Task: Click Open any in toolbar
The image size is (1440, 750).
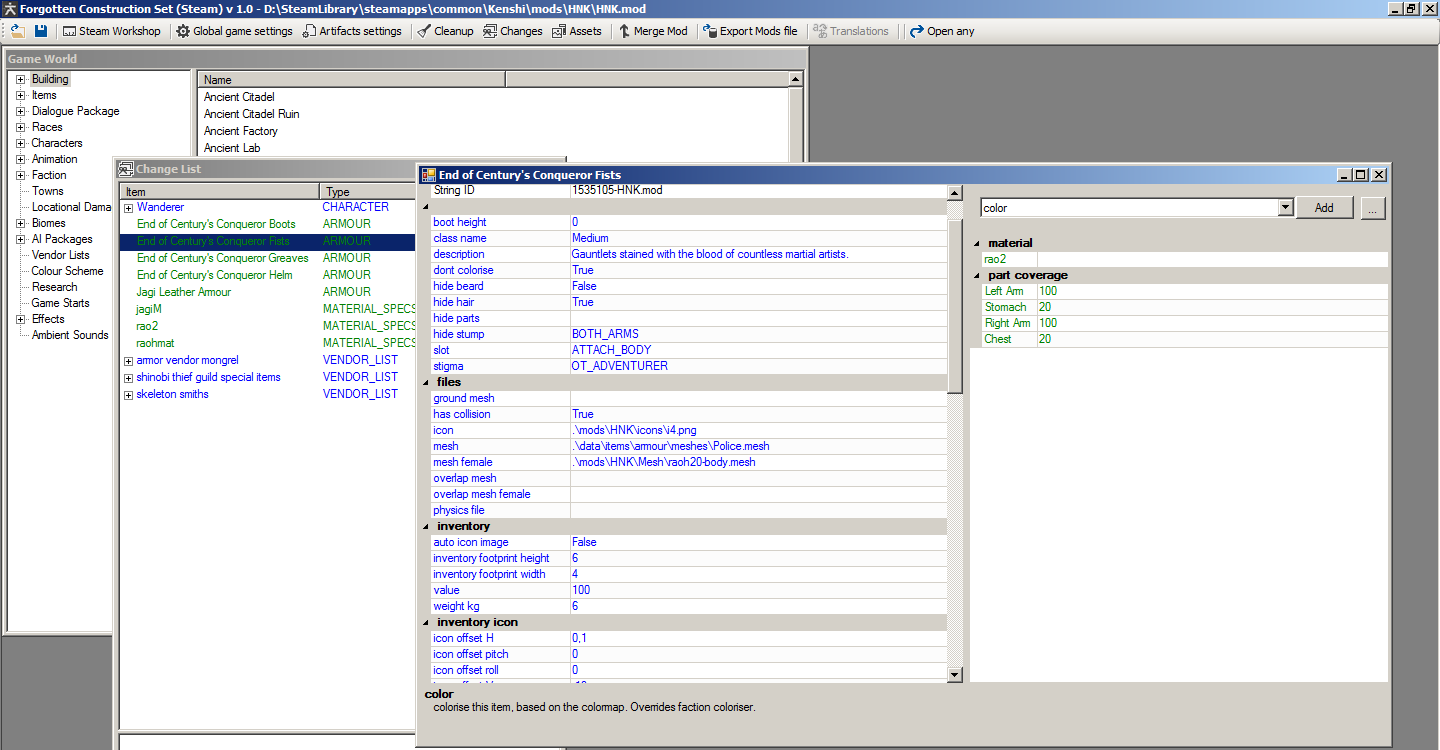Action: point(942,31)
